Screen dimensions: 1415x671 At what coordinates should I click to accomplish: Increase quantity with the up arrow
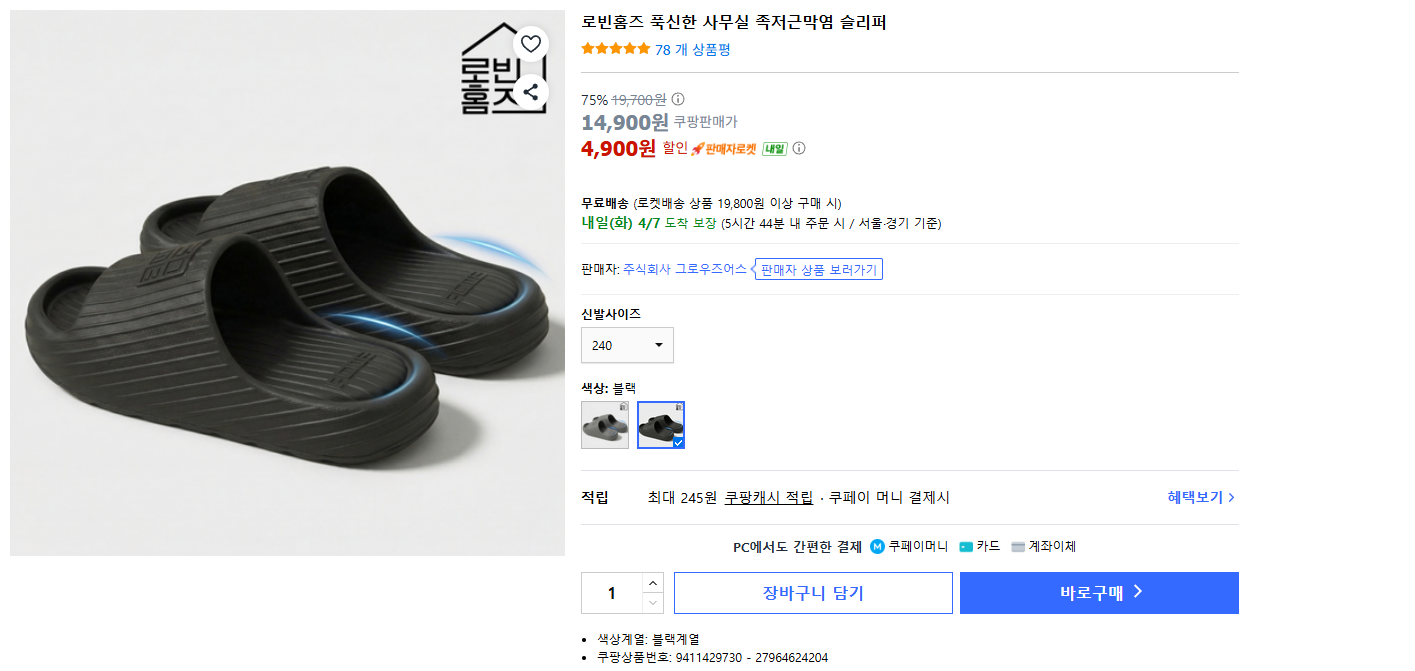pyautogui.click(x=653, y=583)
